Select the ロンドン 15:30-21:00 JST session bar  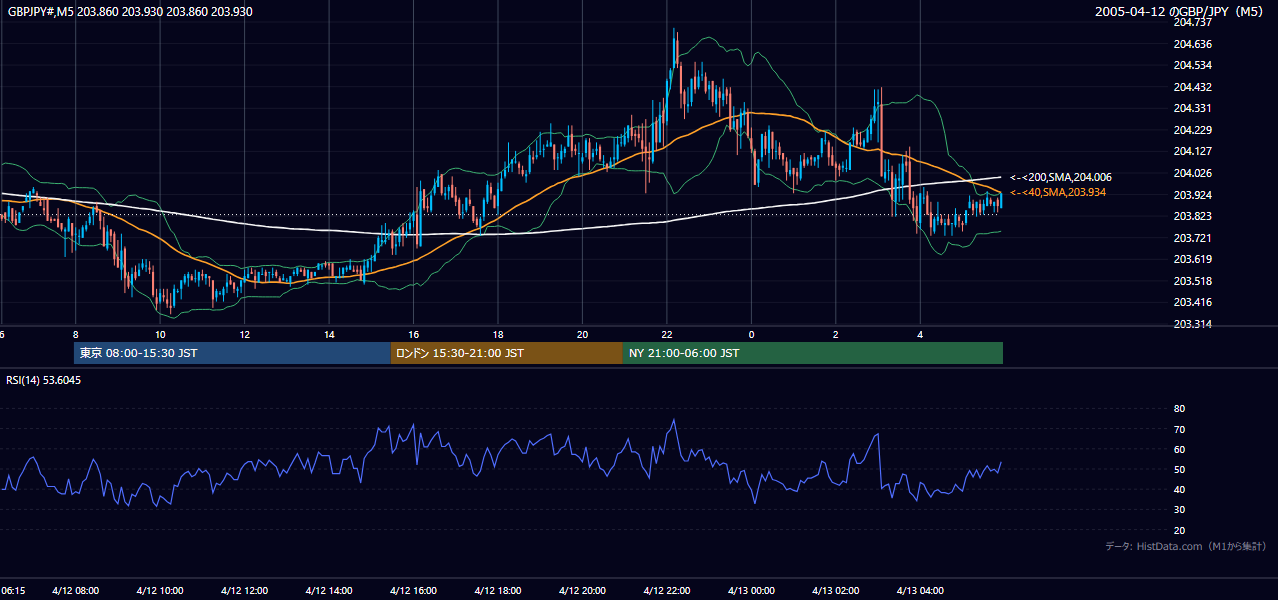[x=507, y=353]
